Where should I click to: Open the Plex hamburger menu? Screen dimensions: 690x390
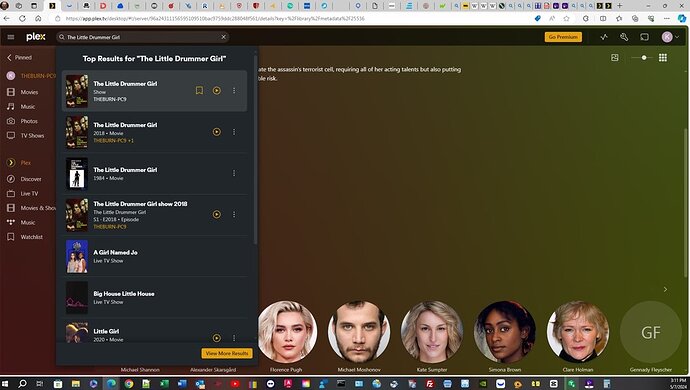tap(11, 37)
